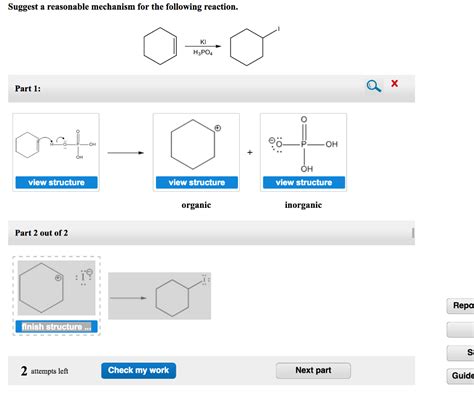The image size is (474, 412).
Task: Select the iodocyclohexane product image
Action: (159, 296)
